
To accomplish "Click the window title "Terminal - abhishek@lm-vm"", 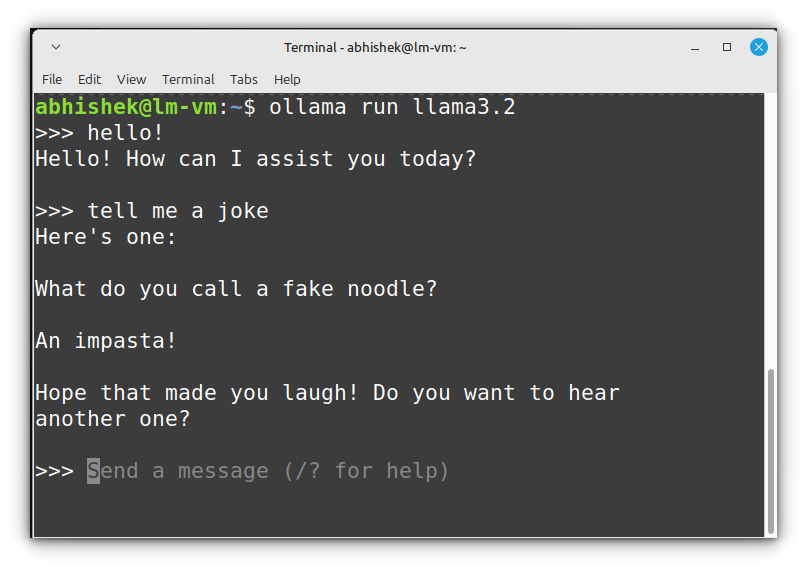I will point(375,47).
